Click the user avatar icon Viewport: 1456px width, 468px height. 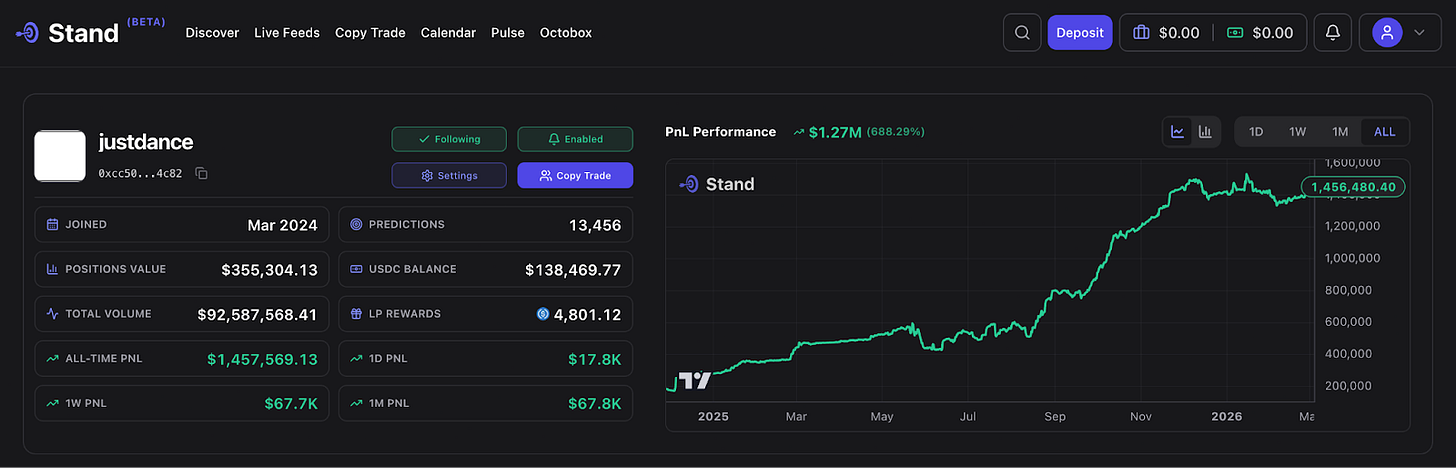pyautogui.click(x=1387, y=33)
